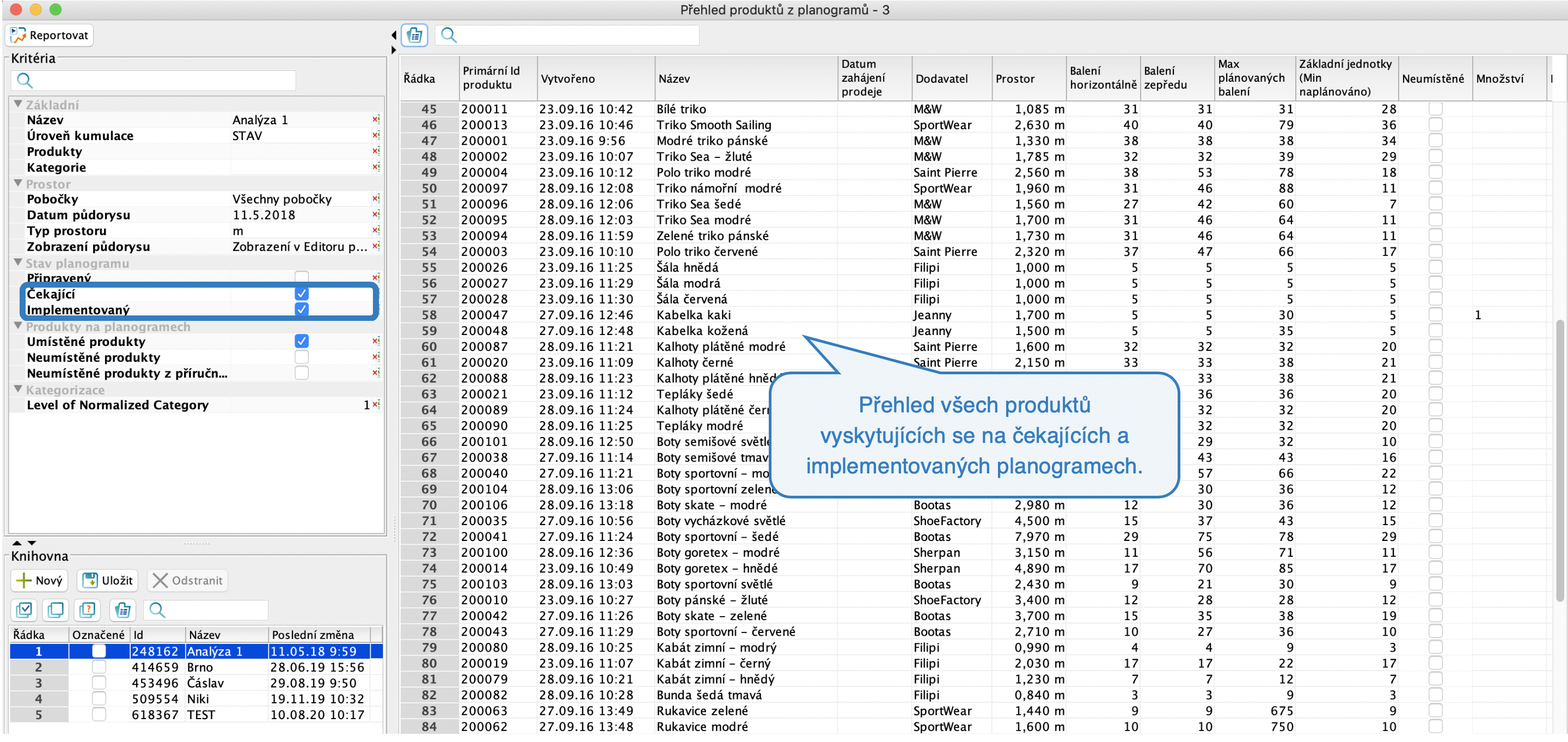Click the deselect-all icon in Knihovna toolbar
This screenshot has height=742, width=1568.
[56, 610]
